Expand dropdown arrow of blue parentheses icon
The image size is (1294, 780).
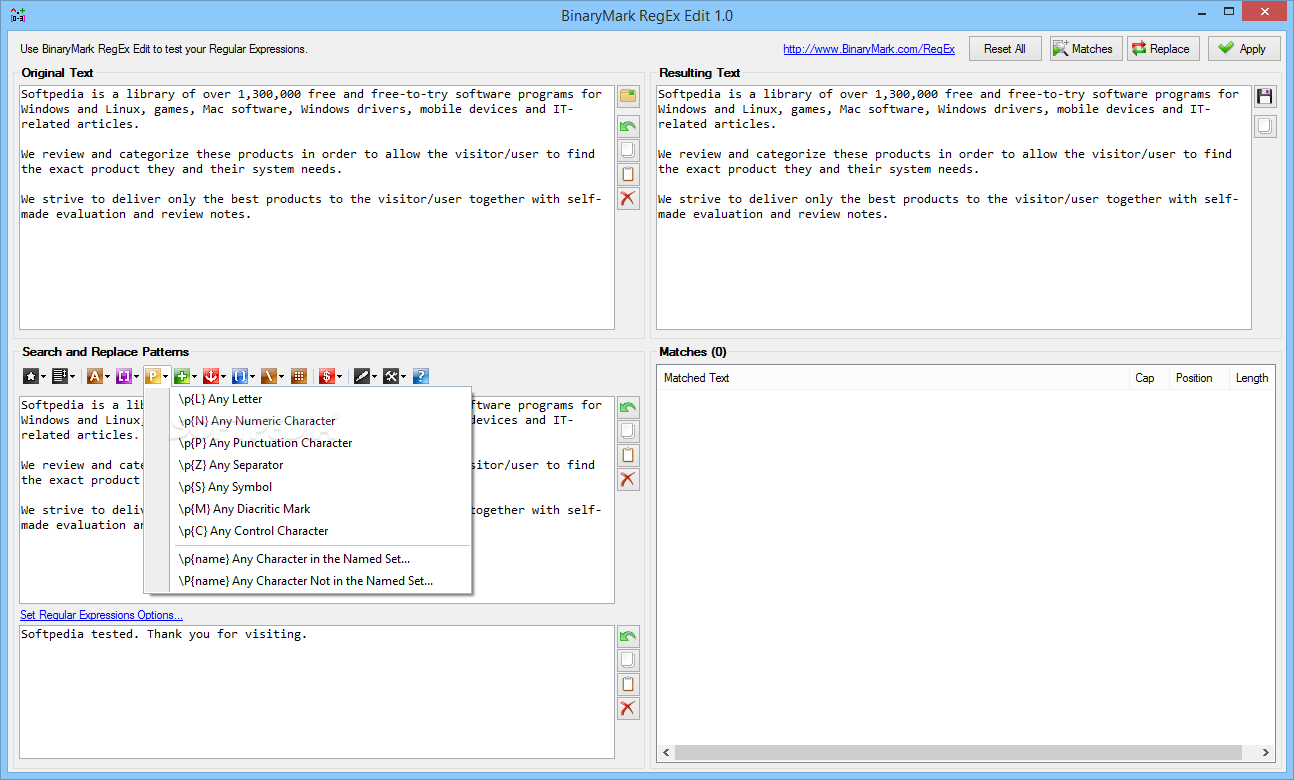pos(253,377)
